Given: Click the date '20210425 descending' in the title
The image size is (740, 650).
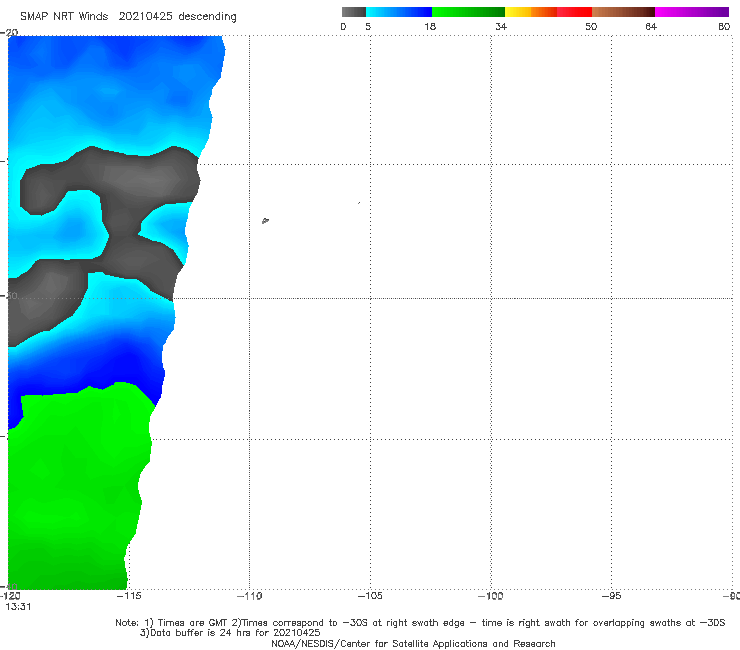Looking at the screenshot, I should pos(177,17).
